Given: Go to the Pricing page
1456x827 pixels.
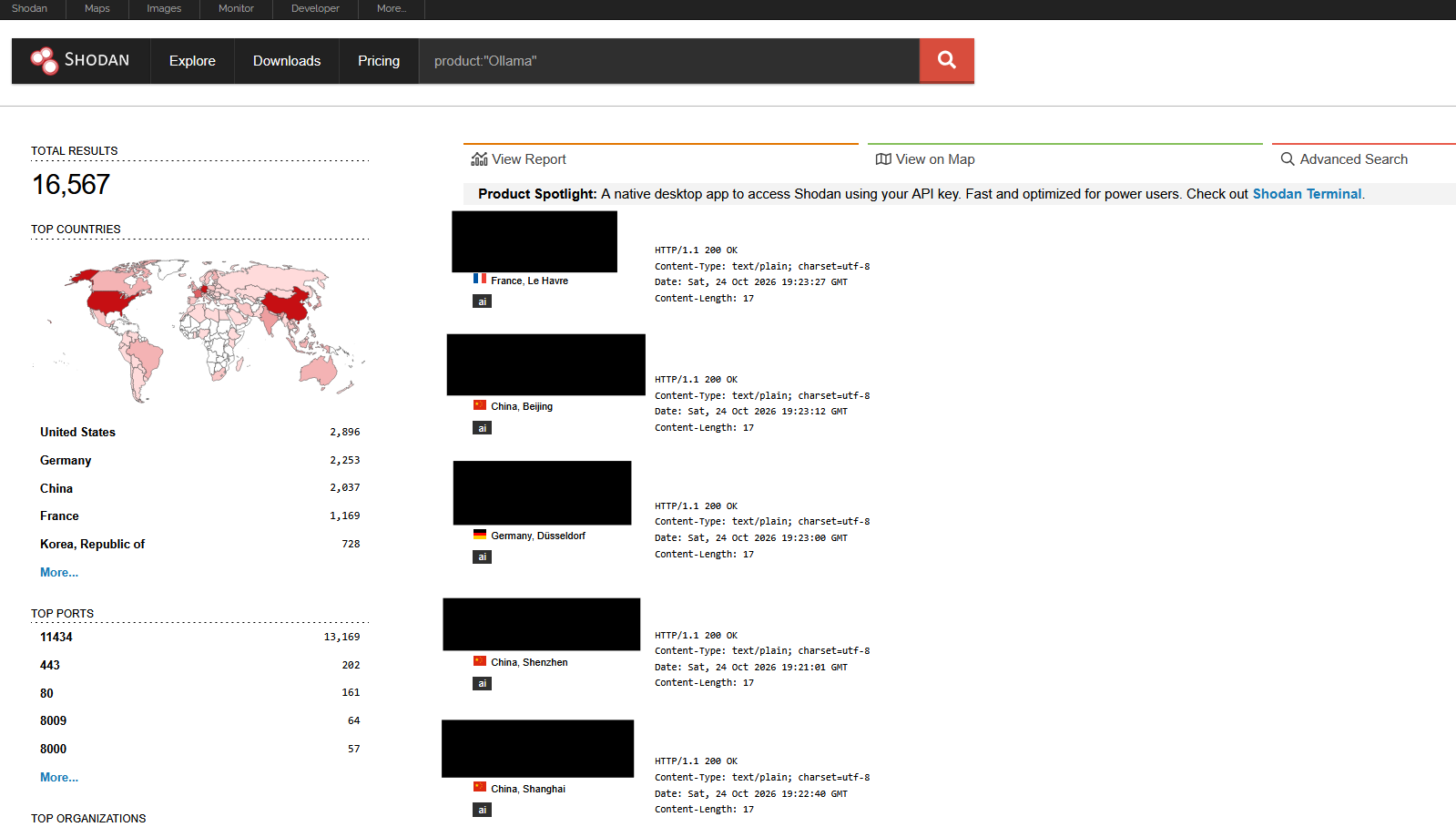Looking at the screenshot, I should (x=379, y=61).
